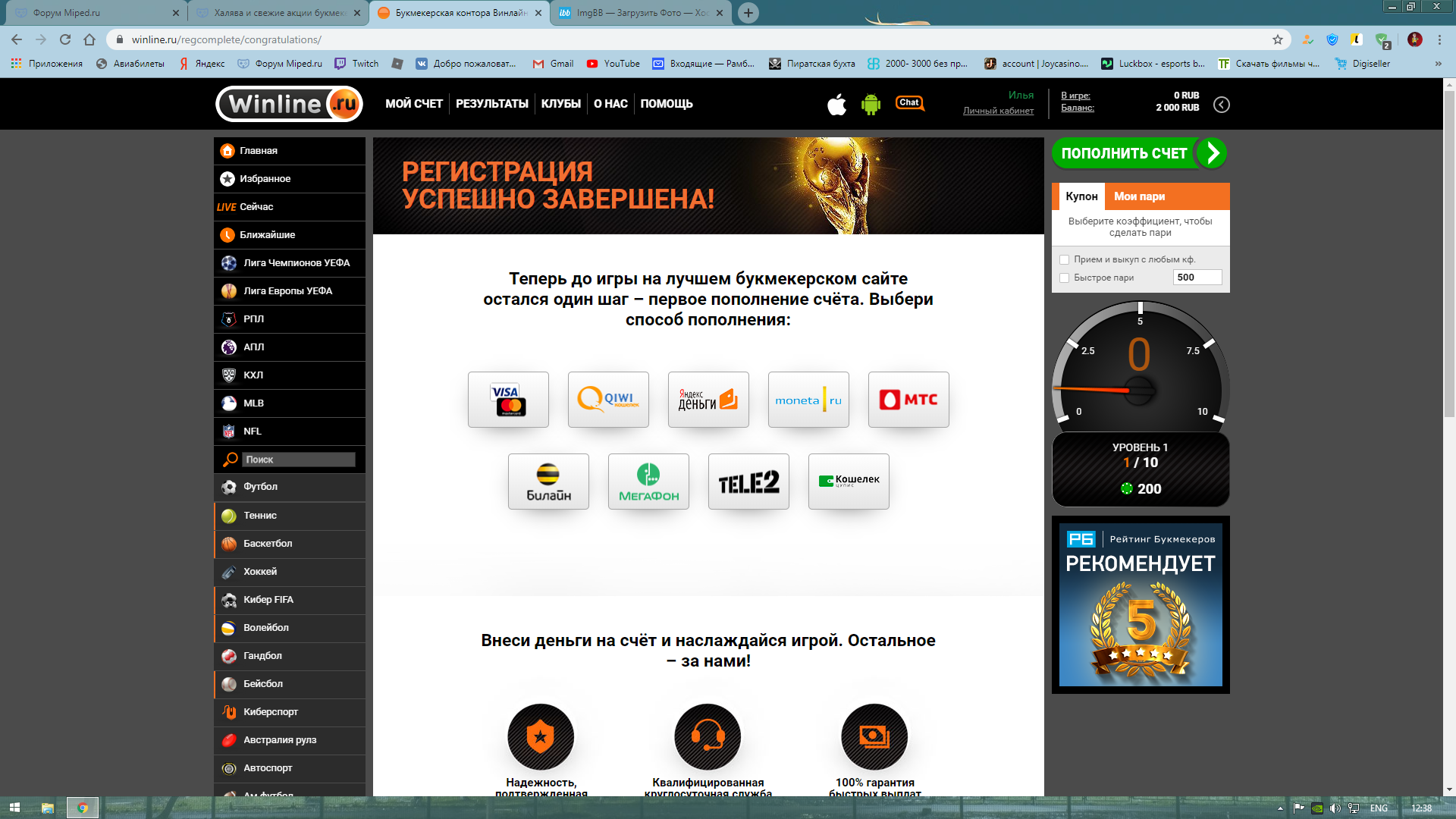The width and height of the screenshot is (1456, 819).
Task: Click the Android app icon
Action: (x=871, y=104)
